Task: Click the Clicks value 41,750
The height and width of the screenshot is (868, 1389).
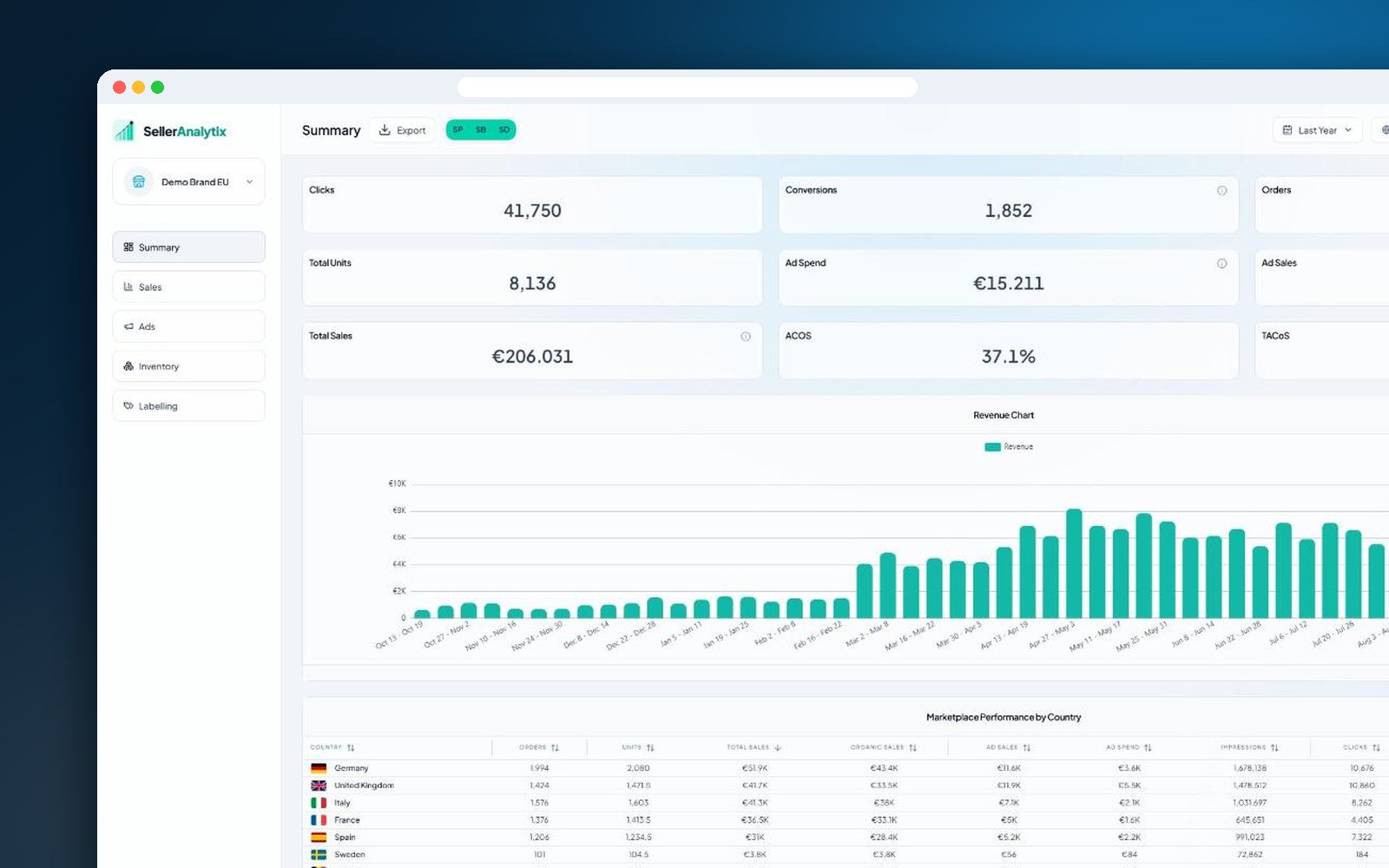Action: click(532, 211)
